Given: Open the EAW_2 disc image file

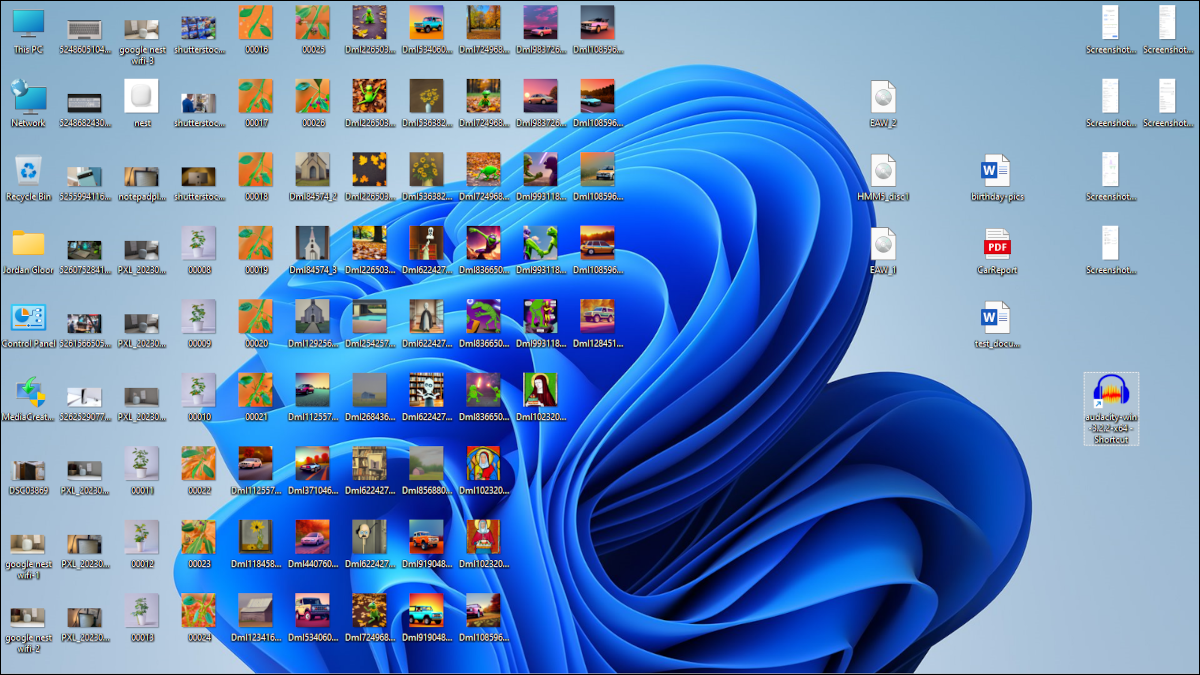Looking at the screenshot, I should tap(884, 97).
